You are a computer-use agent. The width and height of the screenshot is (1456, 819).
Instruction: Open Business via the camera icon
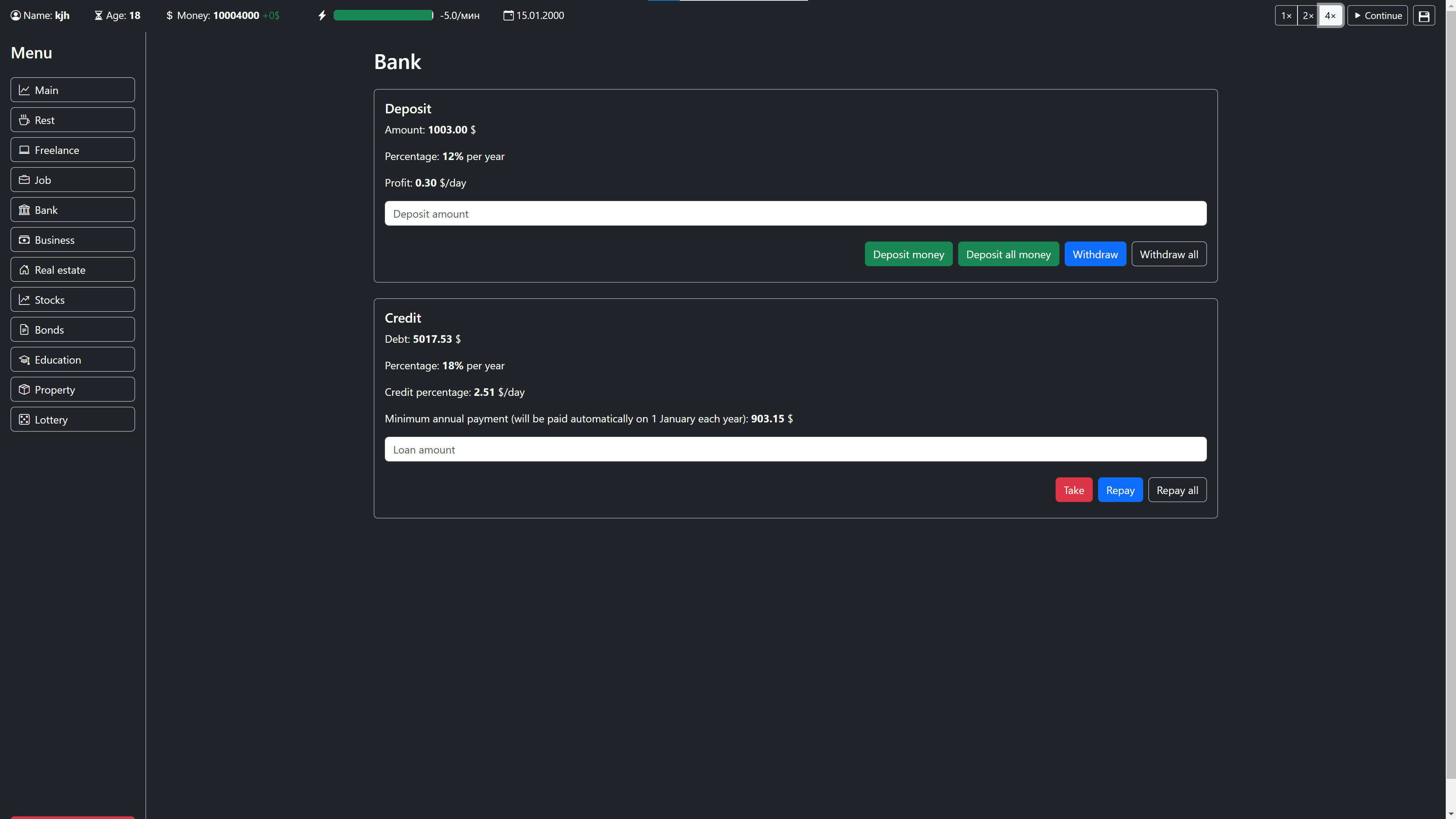[24, 239]
